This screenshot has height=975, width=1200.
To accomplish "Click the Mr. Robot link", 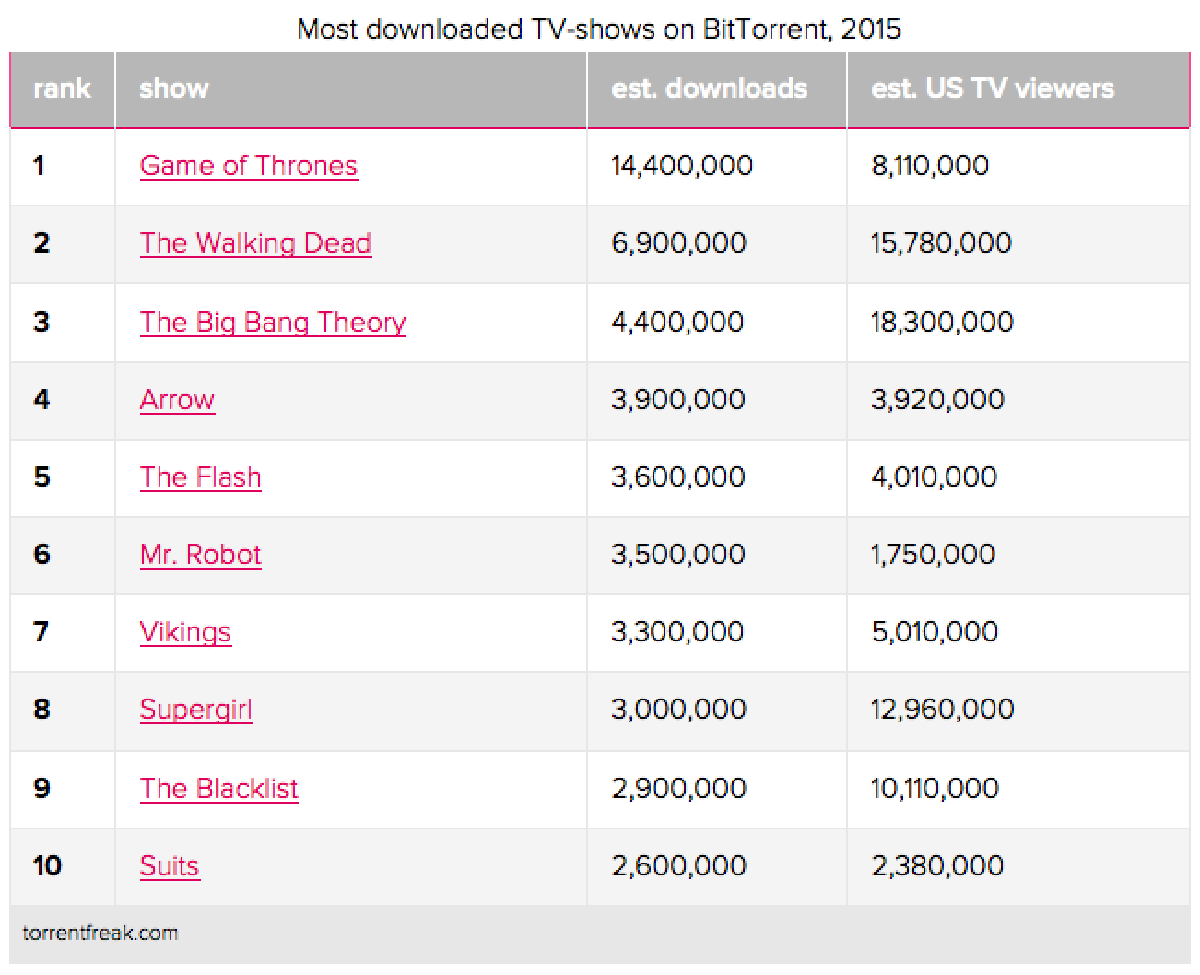I will coord(201,554).
